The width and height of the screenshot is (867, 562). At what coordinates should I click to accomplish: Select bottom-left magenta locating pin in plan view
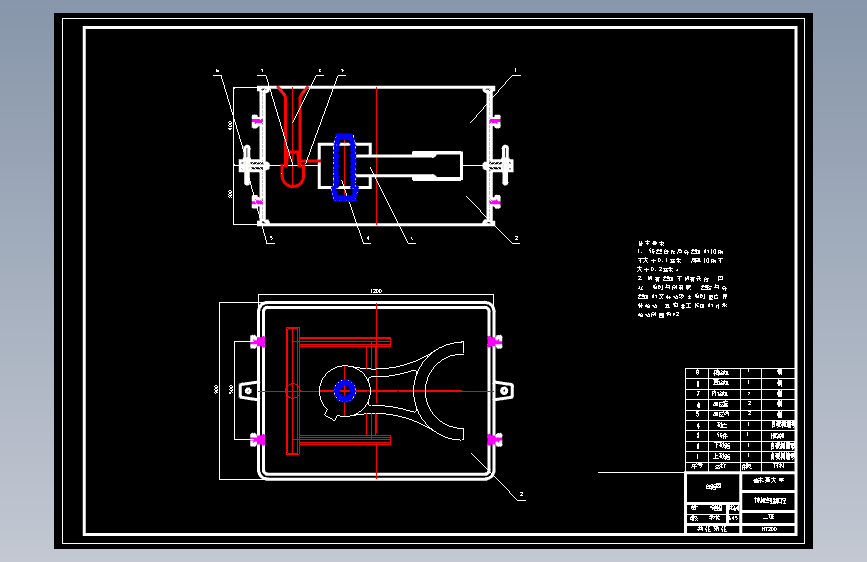click(x=258, y=440)
